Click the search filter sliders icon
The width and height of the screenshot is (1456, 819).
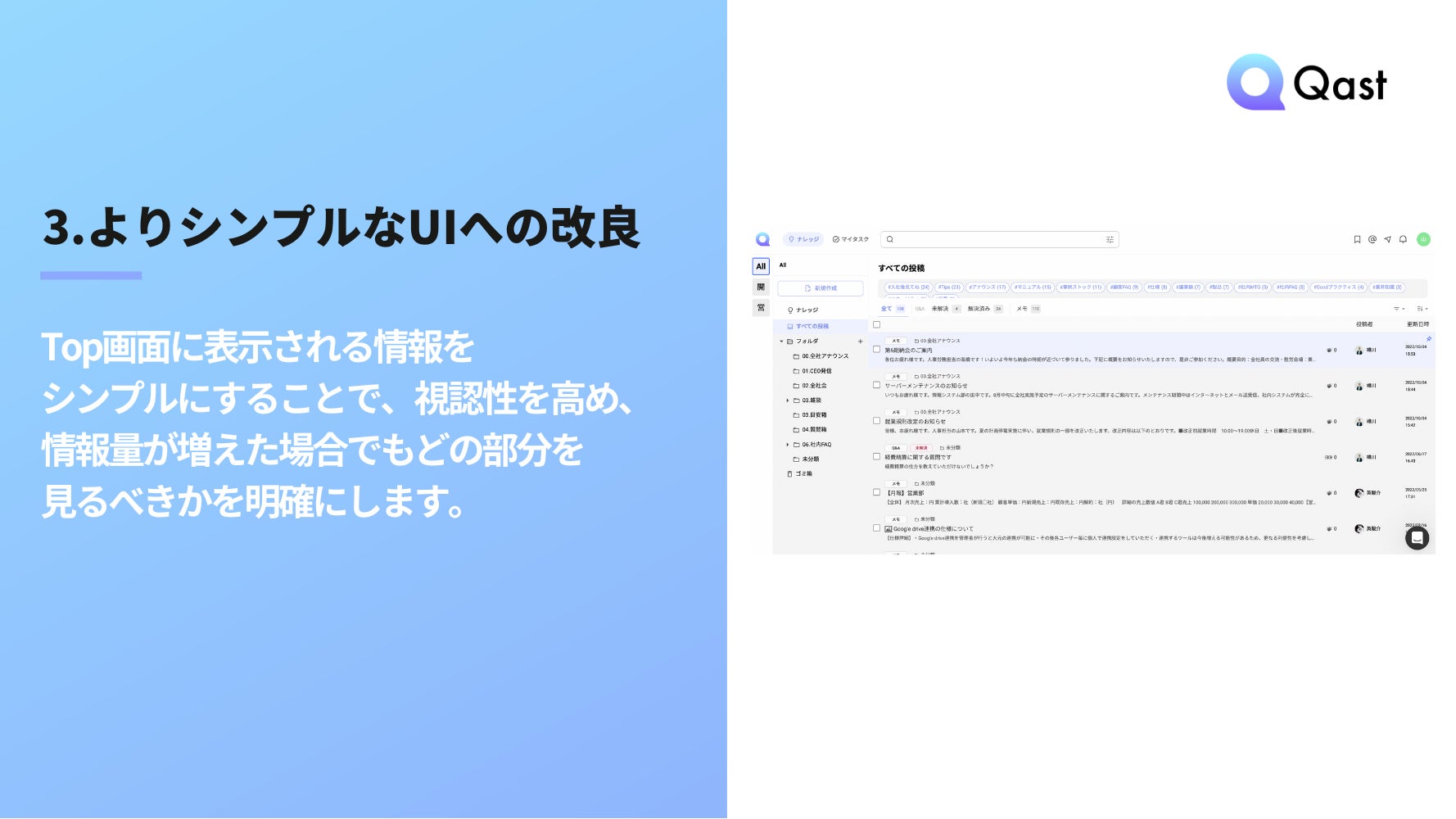(x=1110, y=240)
